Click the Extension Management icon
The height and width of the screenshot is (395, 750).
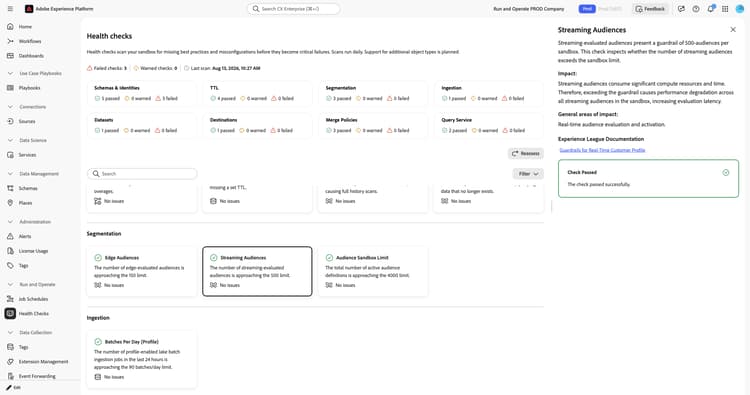click(x=10, y=362)
